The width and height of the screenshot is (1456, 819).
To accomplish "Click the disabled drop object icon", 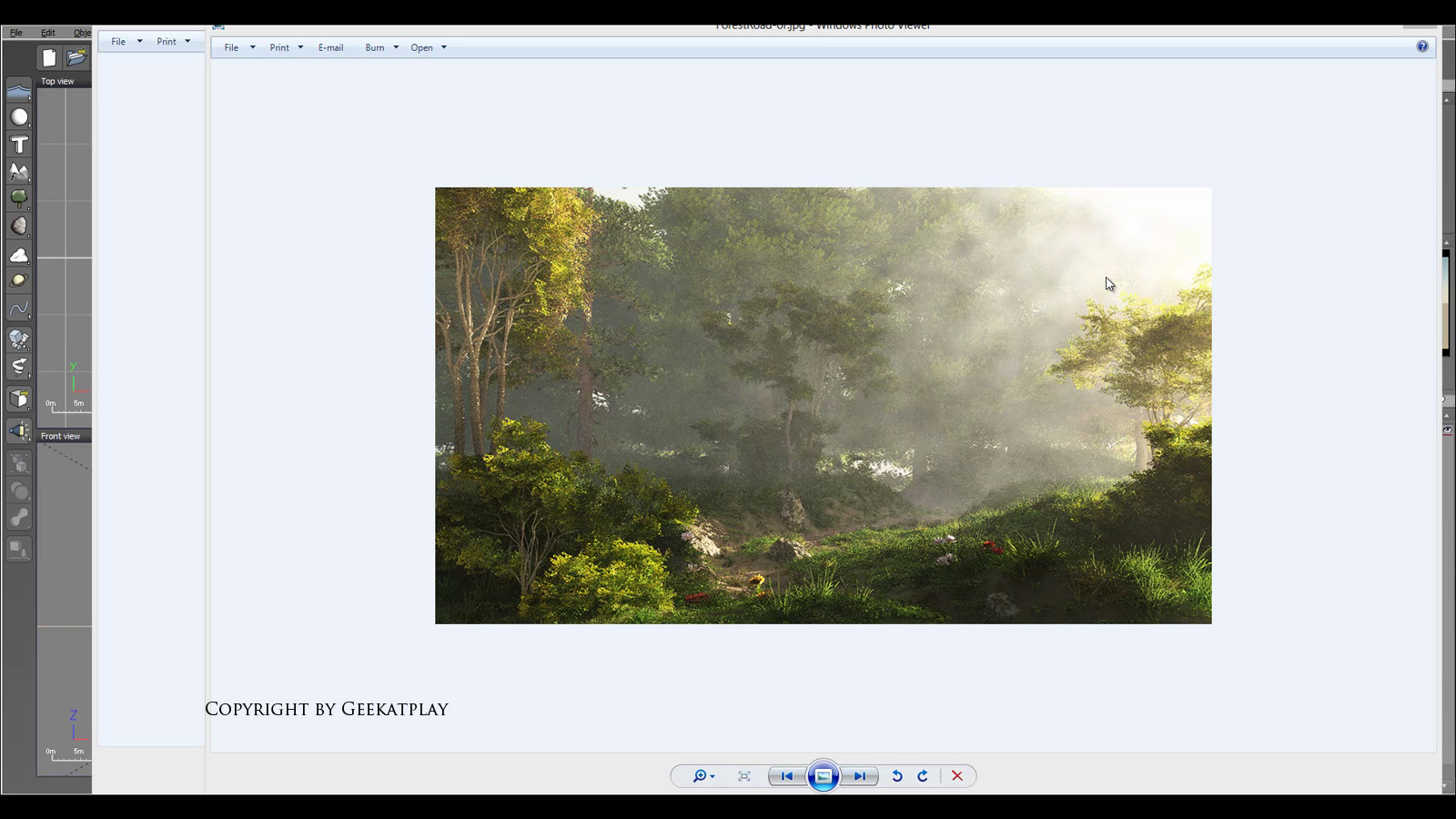I will point(19,549).
